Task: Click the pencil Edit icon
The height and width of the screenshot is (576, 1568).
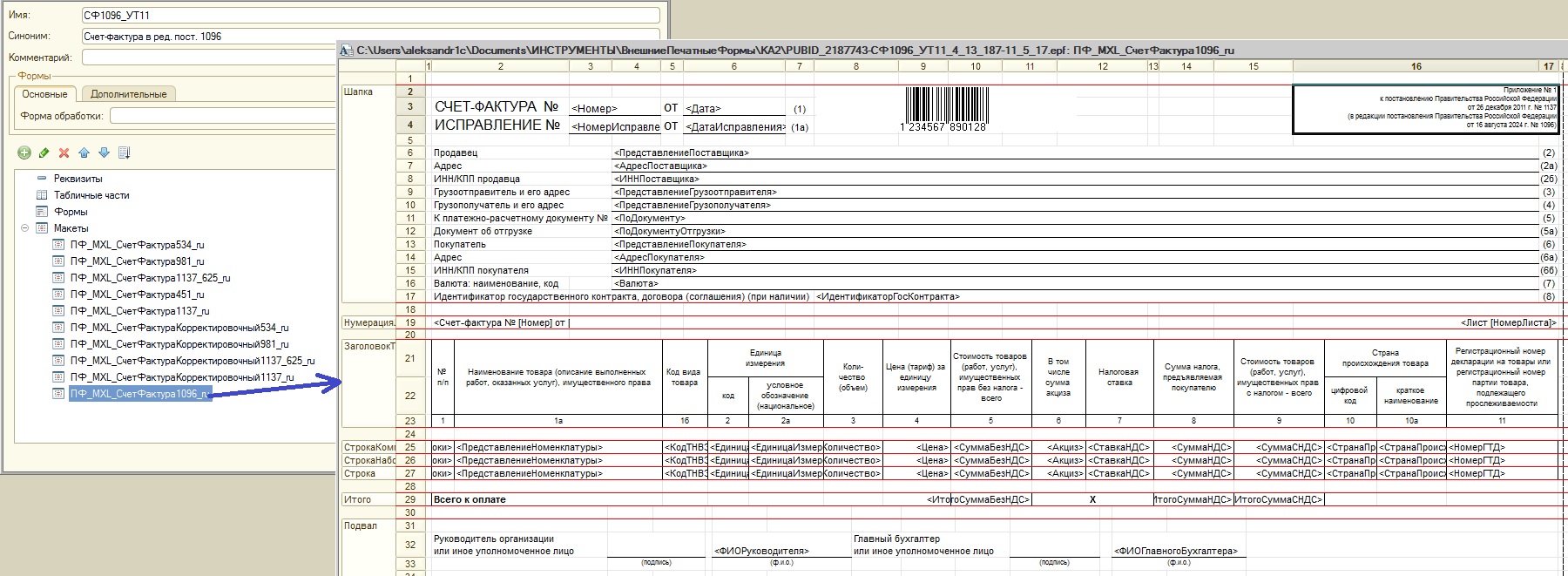Action: pyautogui.click(x=44, y=153)
